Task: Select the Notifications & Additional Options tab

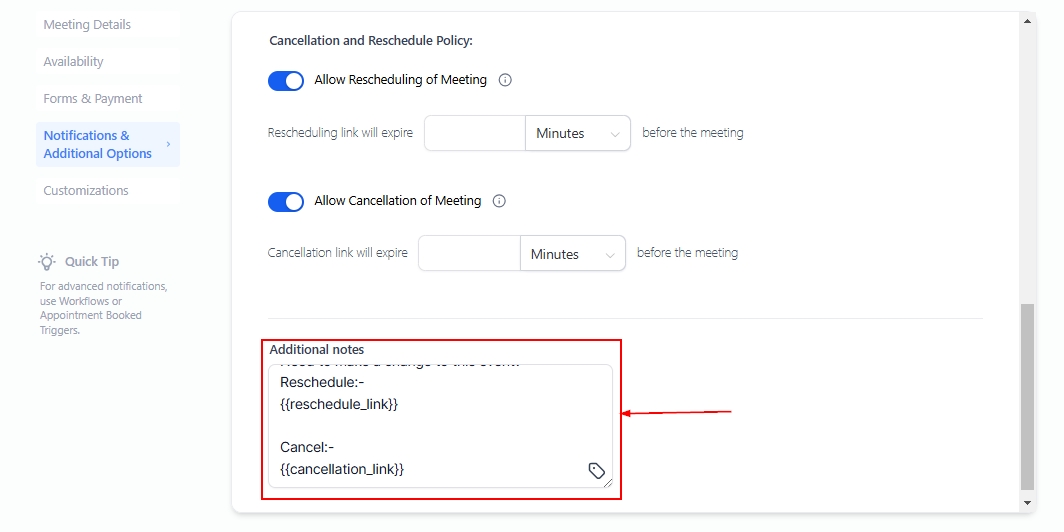Action: pyautogui.click(x=98, y=145)
